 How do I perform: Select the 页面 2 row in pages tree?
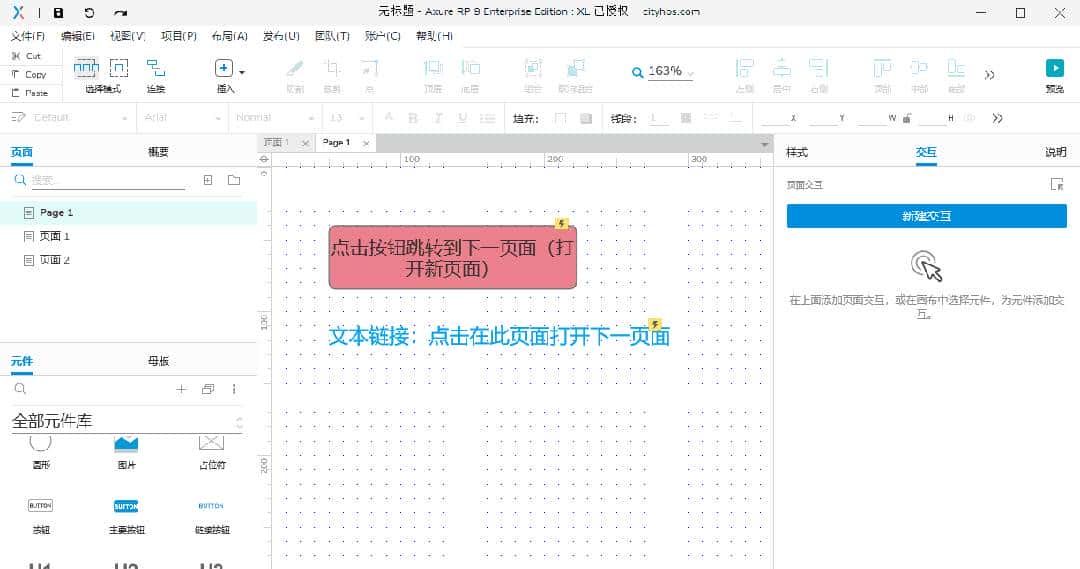click(128, 260)
